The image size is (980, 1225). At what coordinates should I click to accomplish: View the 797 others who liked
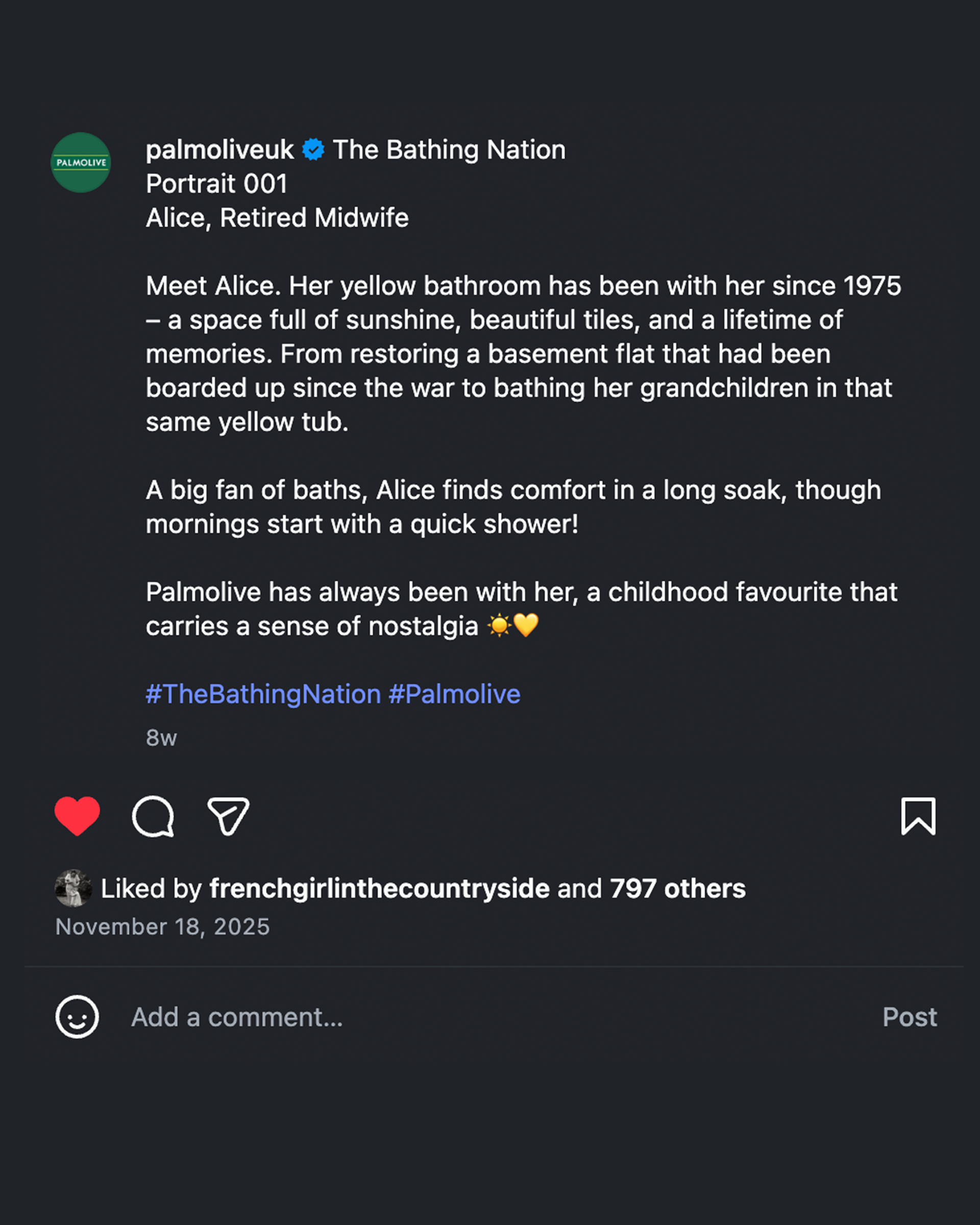(x=677, y=889)
